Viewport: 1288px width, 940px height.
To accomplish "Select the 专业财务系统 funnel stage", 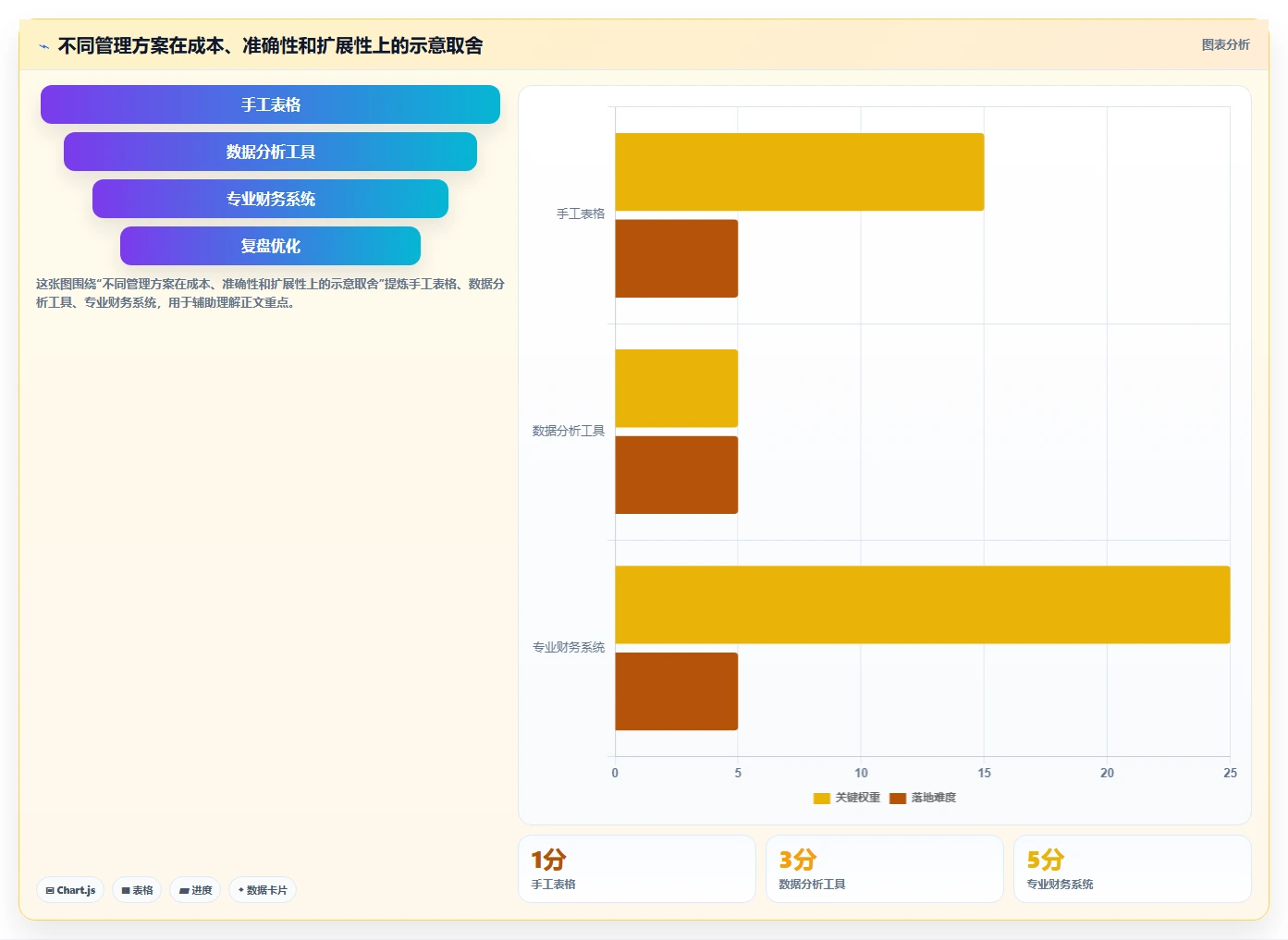I will point(270,199).
